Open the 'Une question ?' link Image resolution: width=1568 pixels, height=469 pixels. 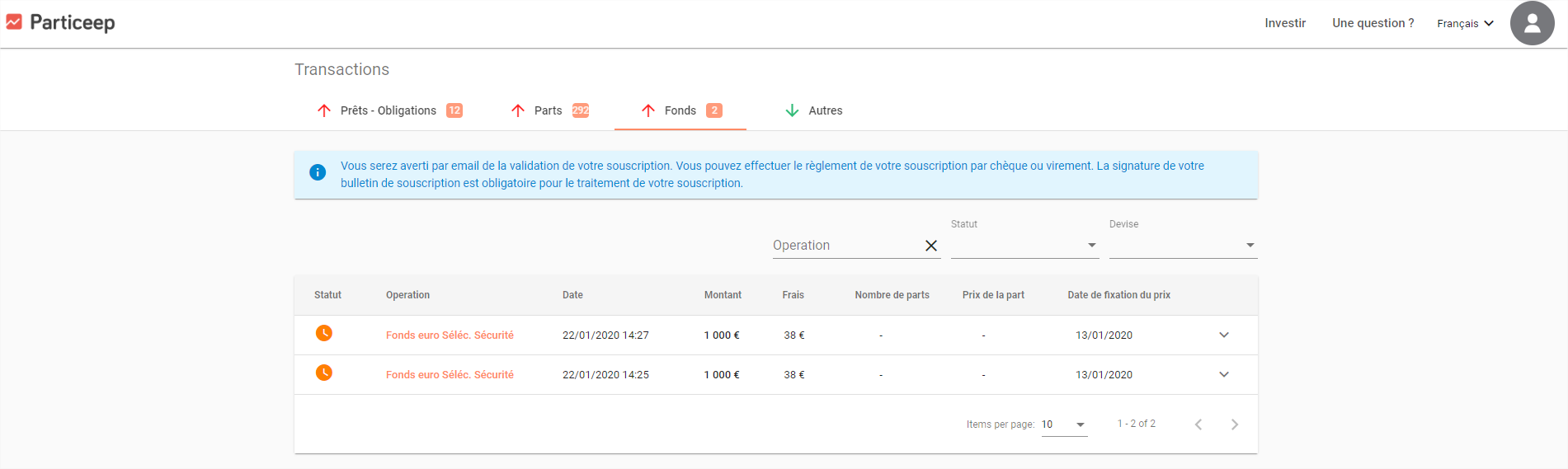[1373, 23]
